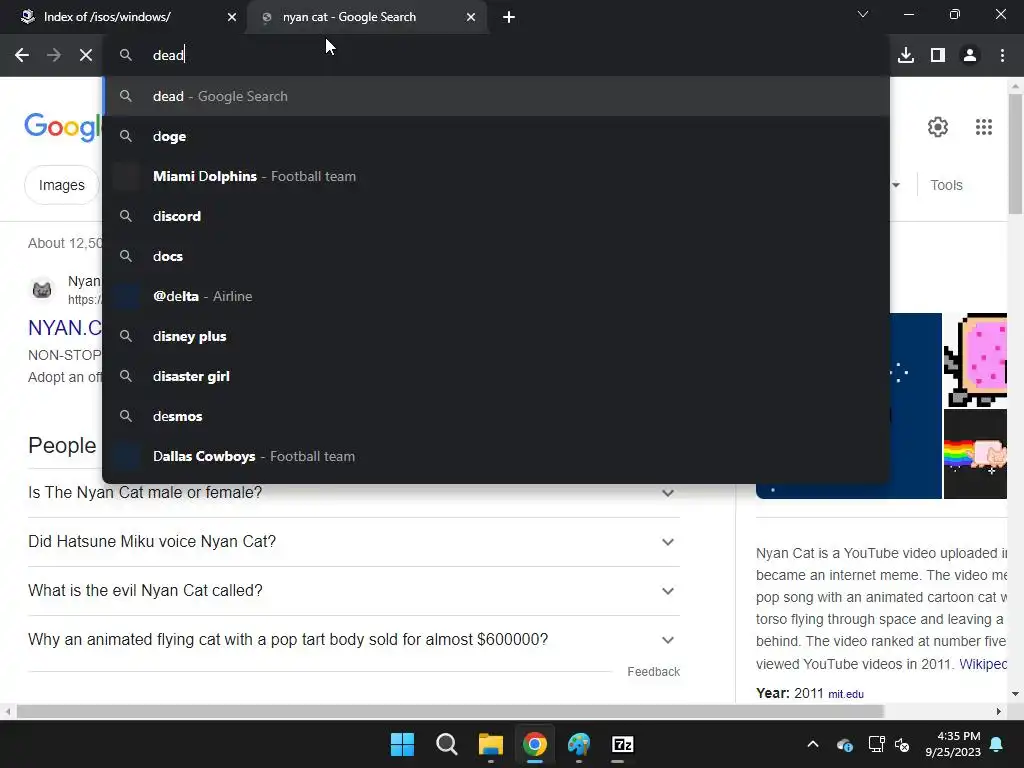
Task: Open the Images filter chip
Action: pos(61,185)
